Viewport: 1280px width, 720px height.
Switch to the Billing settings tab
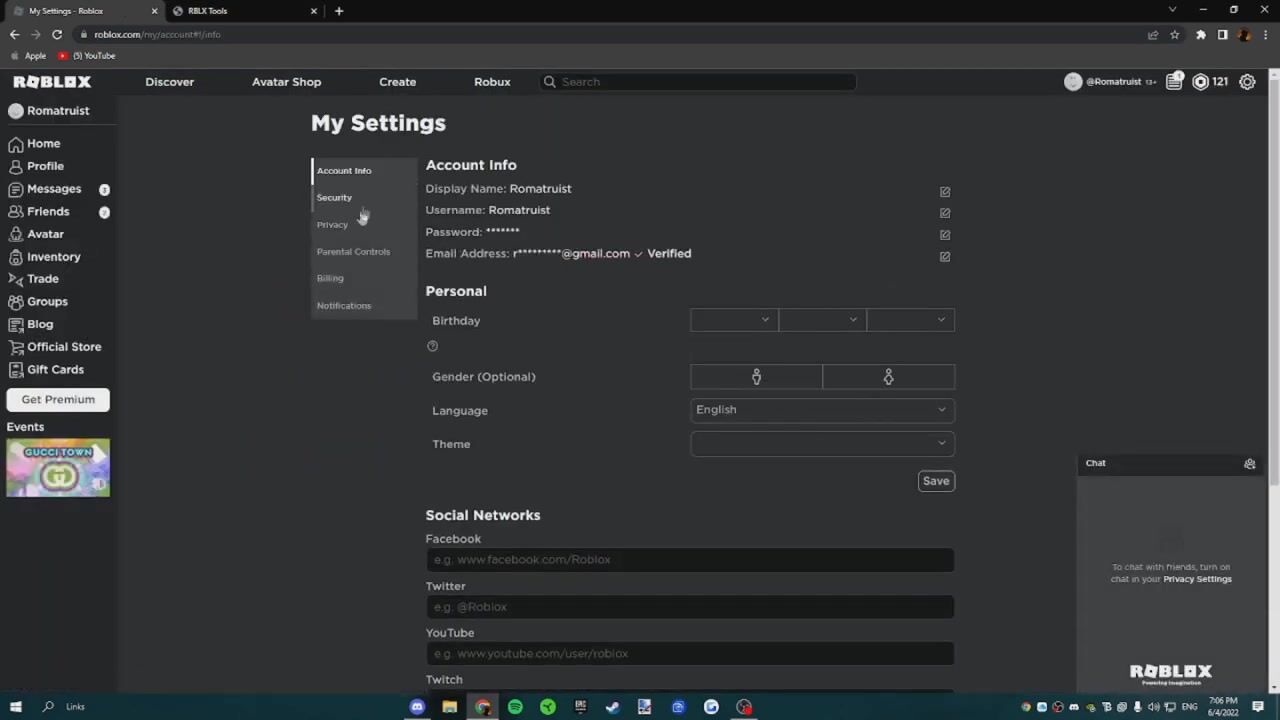(x=364, y=278)
